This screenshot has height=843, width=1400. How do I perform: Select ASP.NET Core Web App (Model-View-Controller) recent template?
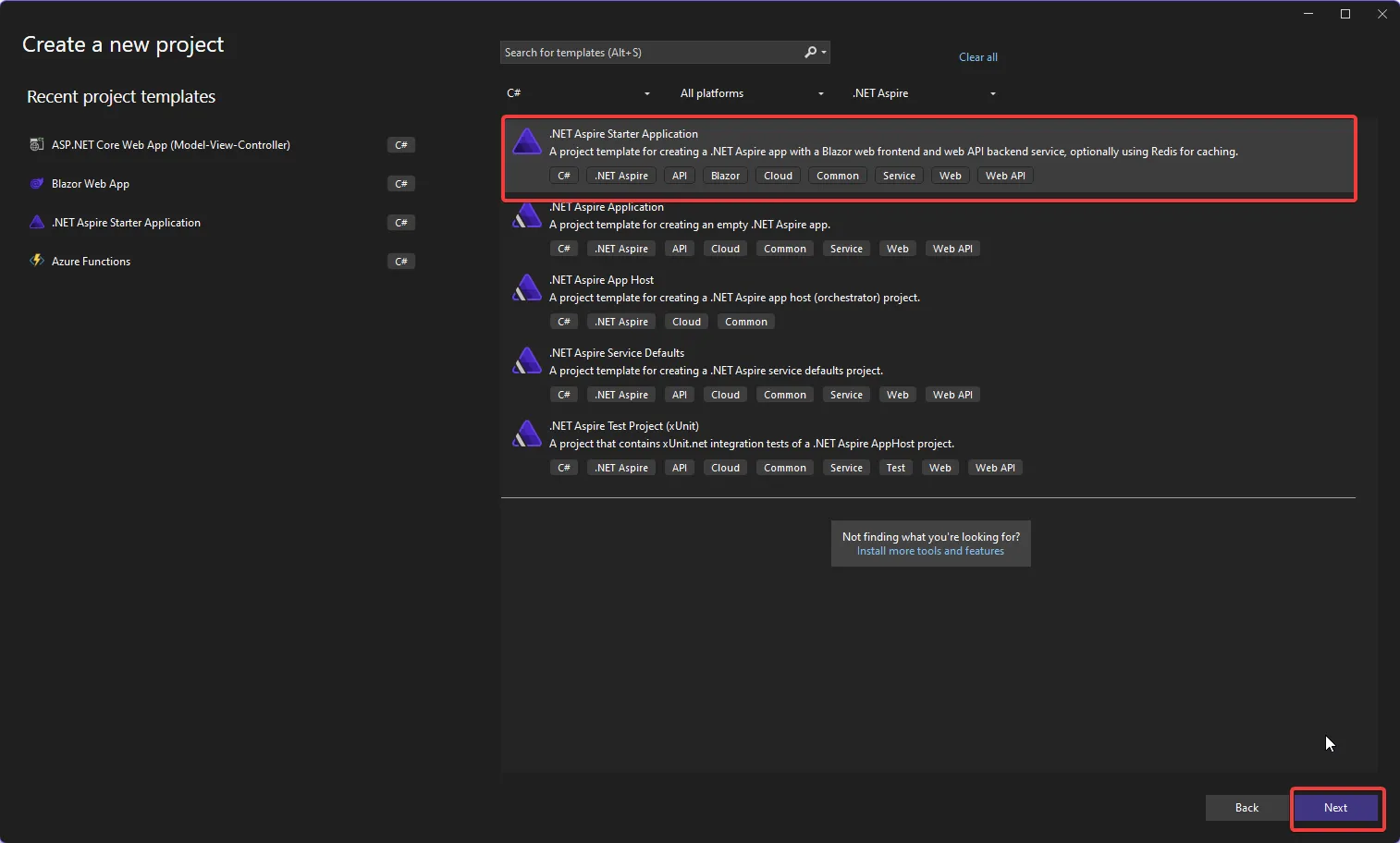(x=222, y=145)
